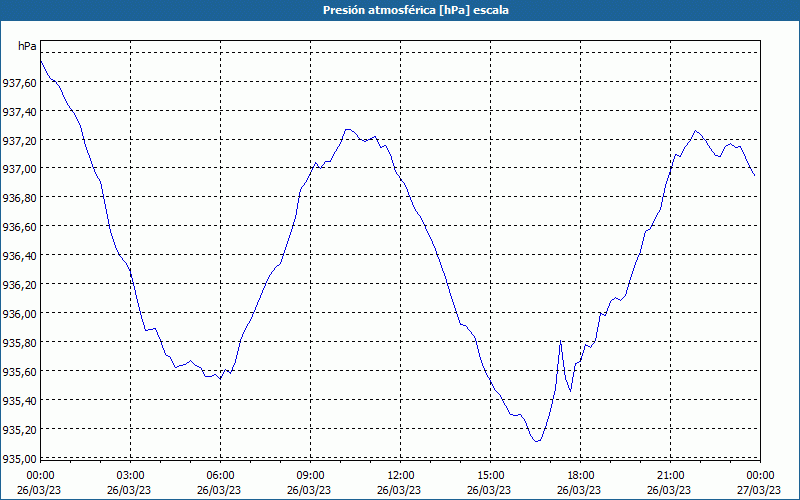Click the 937,20 y-axis label
Screen dimensions: 800x500
(19, 141)
